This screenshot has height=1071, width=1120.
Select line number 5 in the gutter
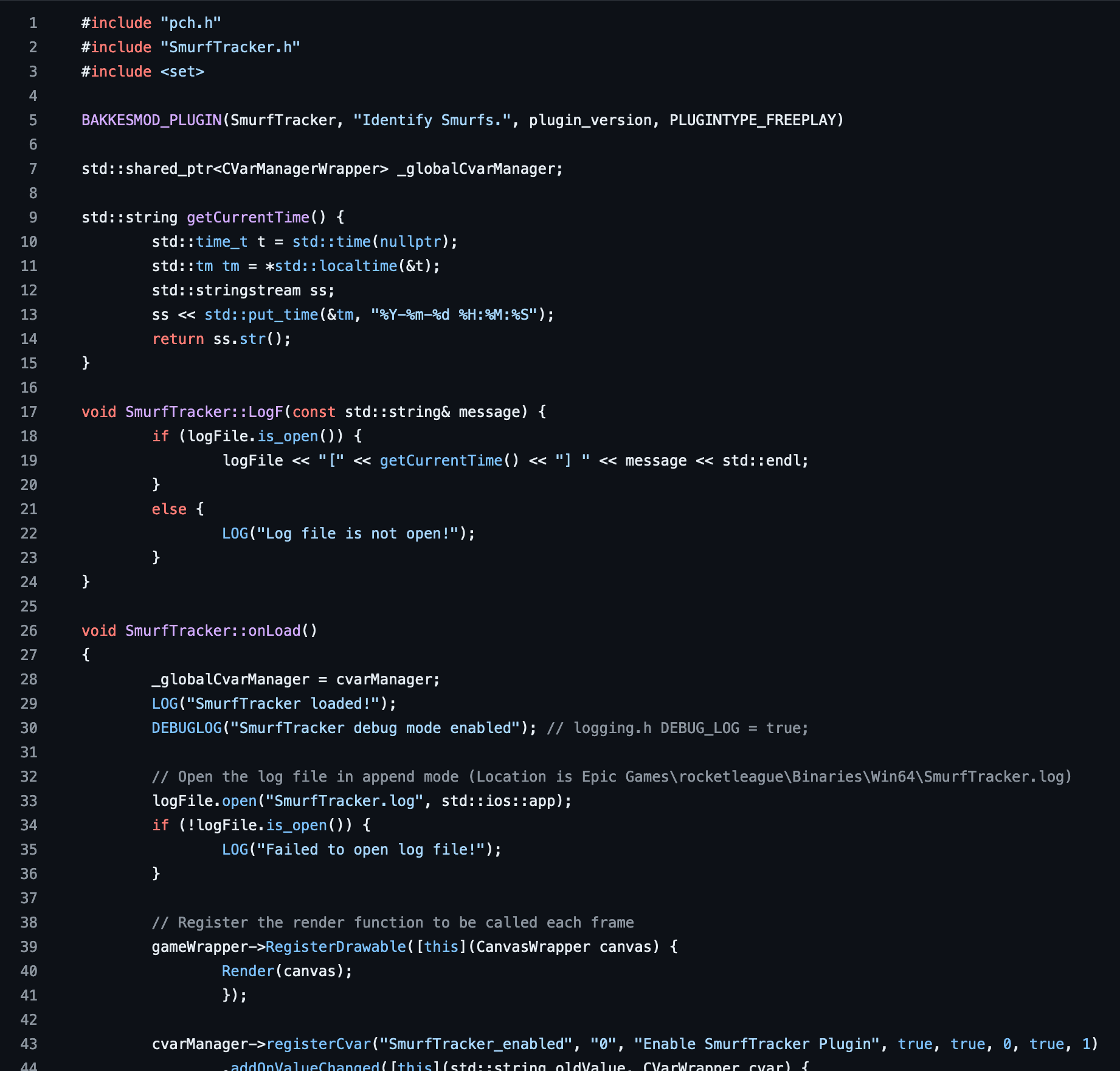33,120
